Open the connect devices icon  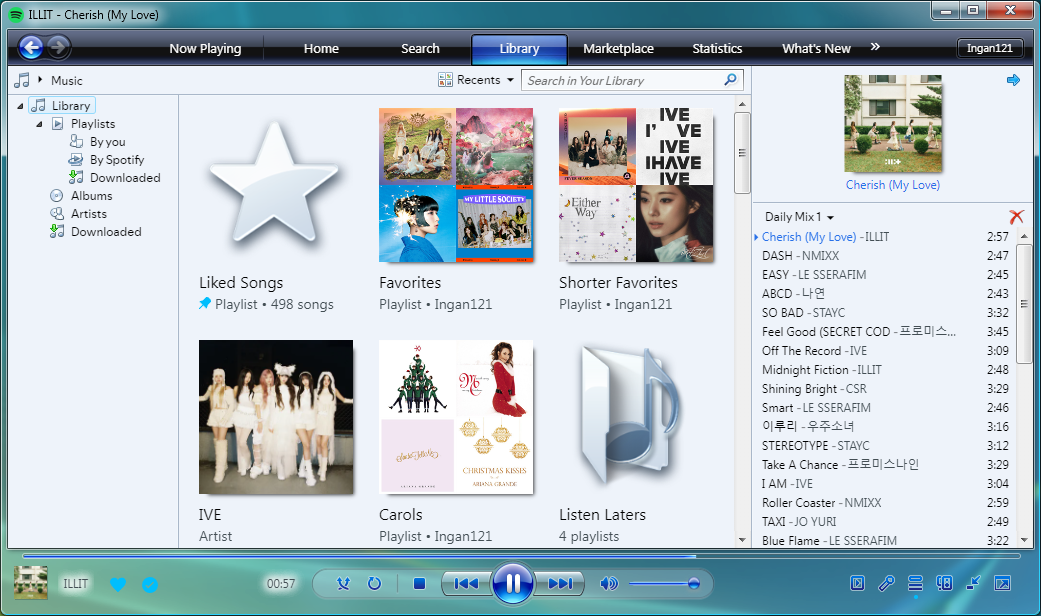(x=944, y=583)
